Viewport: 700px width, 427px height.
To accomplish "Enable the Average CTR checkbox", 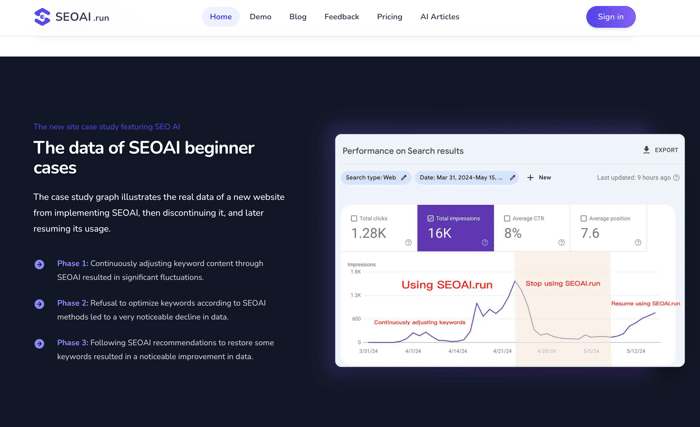I will pos(507,218).
